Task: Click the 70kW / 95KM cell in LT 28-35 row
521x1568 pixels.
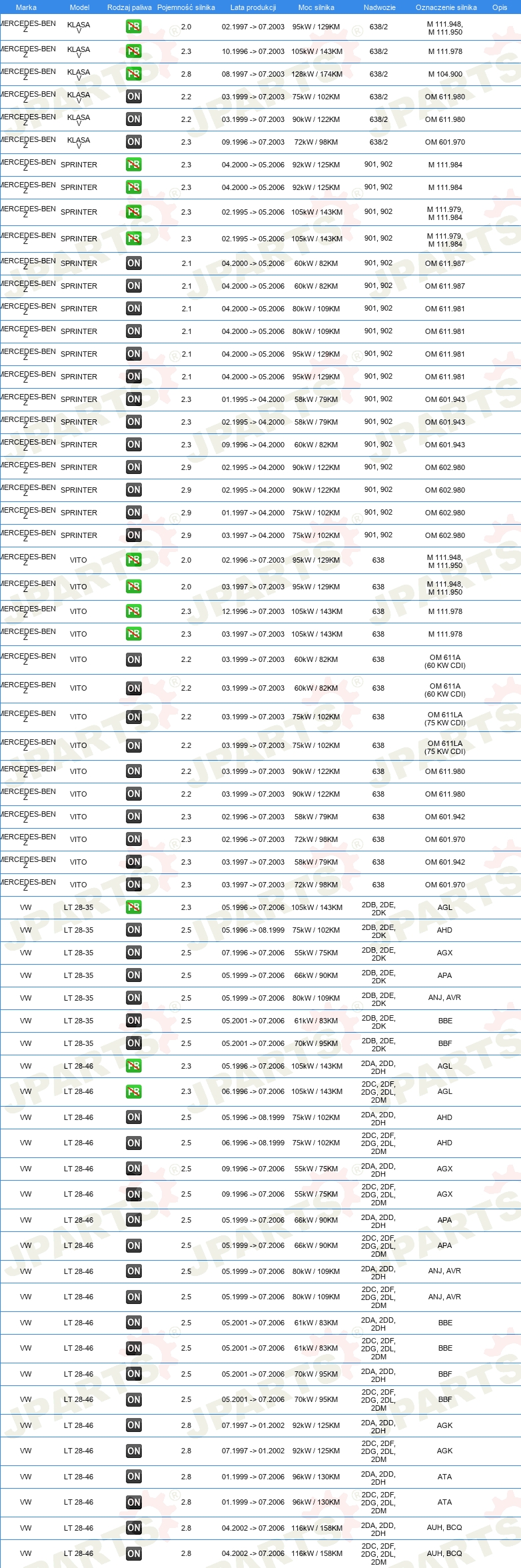Action: (x=316, y=1043)
